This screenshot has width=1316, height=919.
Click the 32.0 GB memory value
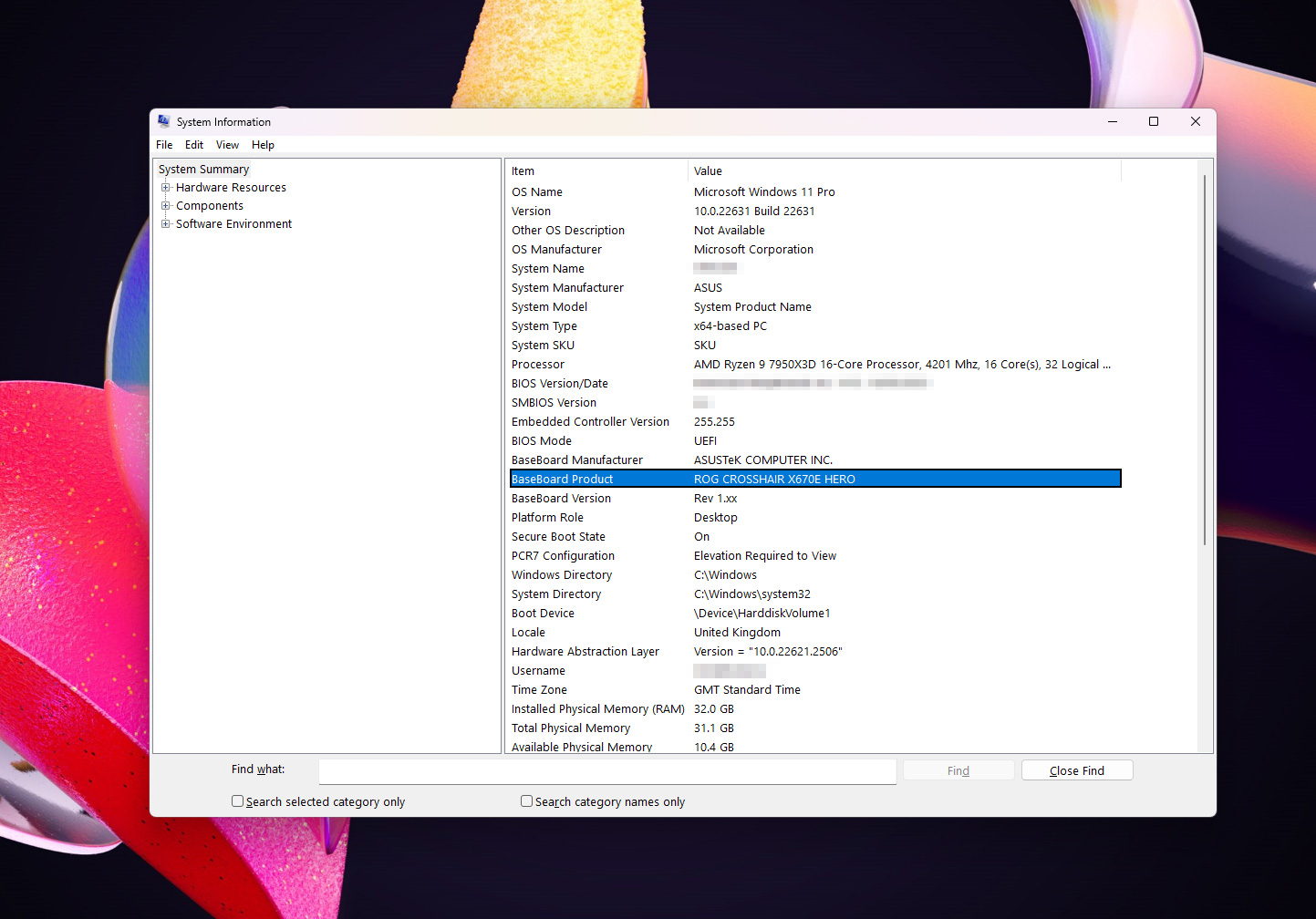pos(714,709)
